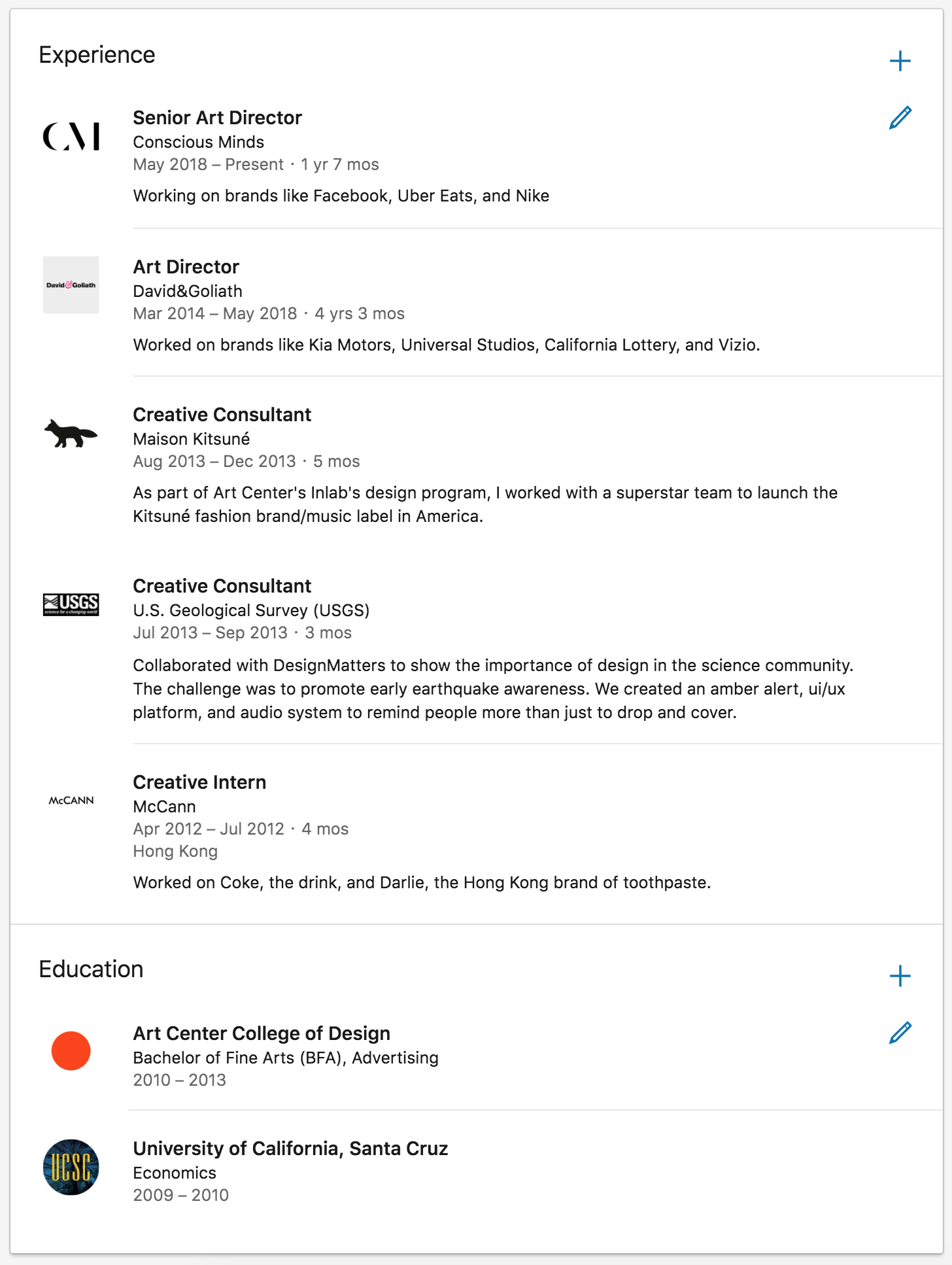Add a new education entry with plus icon
952x1265 pixels.
click(x=900, y=976)
